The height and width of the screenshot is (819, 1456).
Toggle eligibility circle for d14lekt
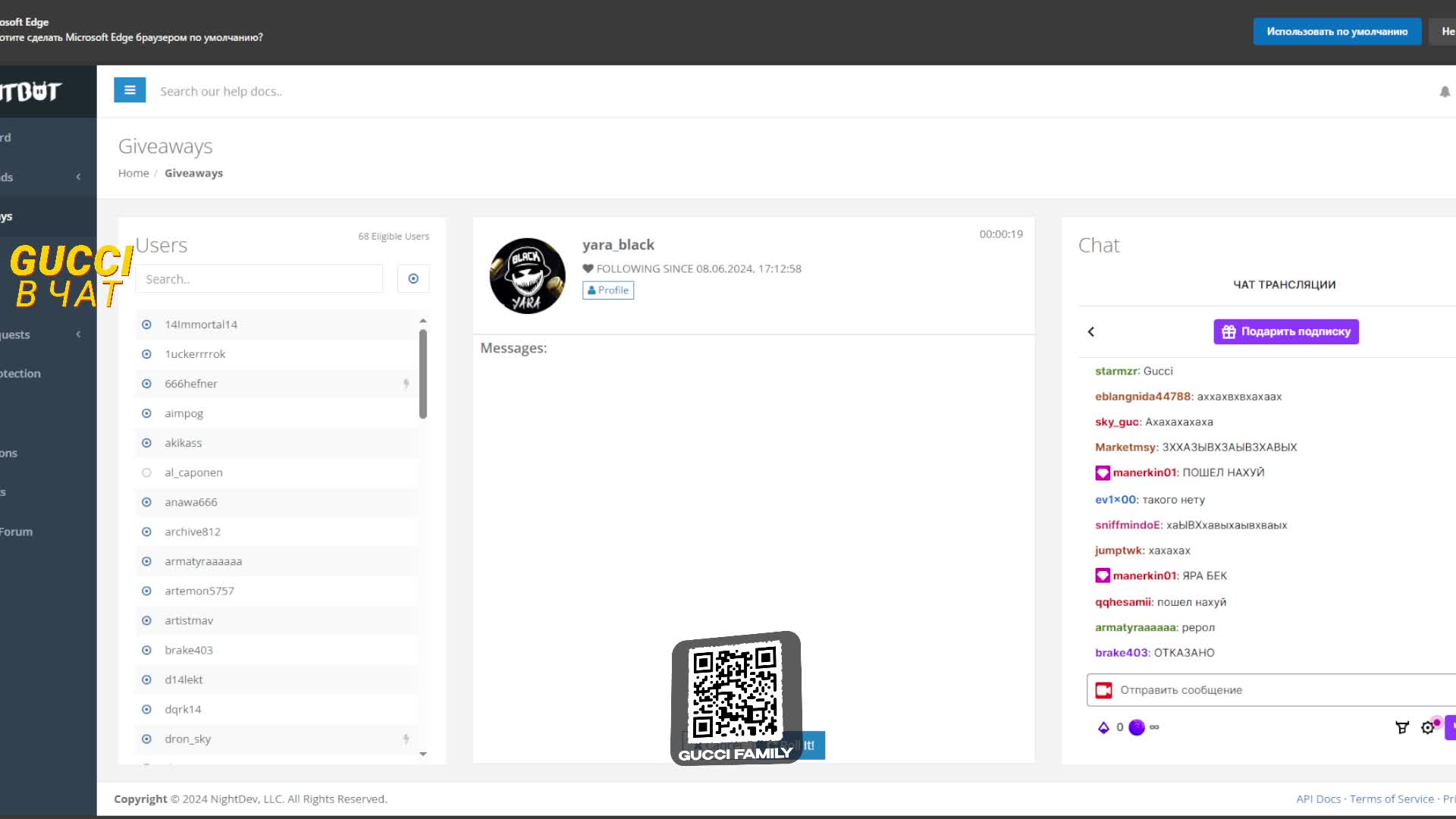146,679
